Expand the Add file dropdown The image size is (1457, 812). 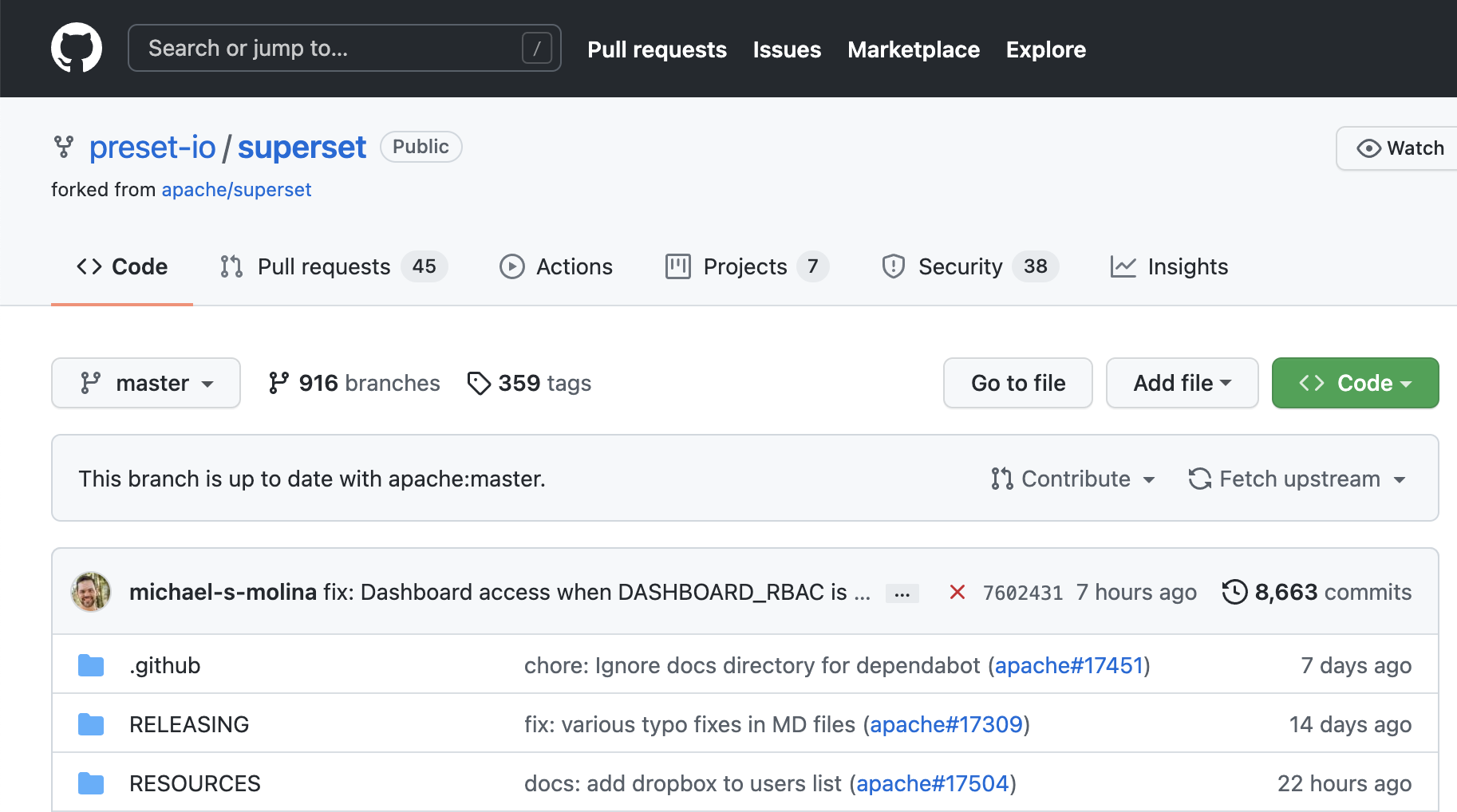point(1182,383)
